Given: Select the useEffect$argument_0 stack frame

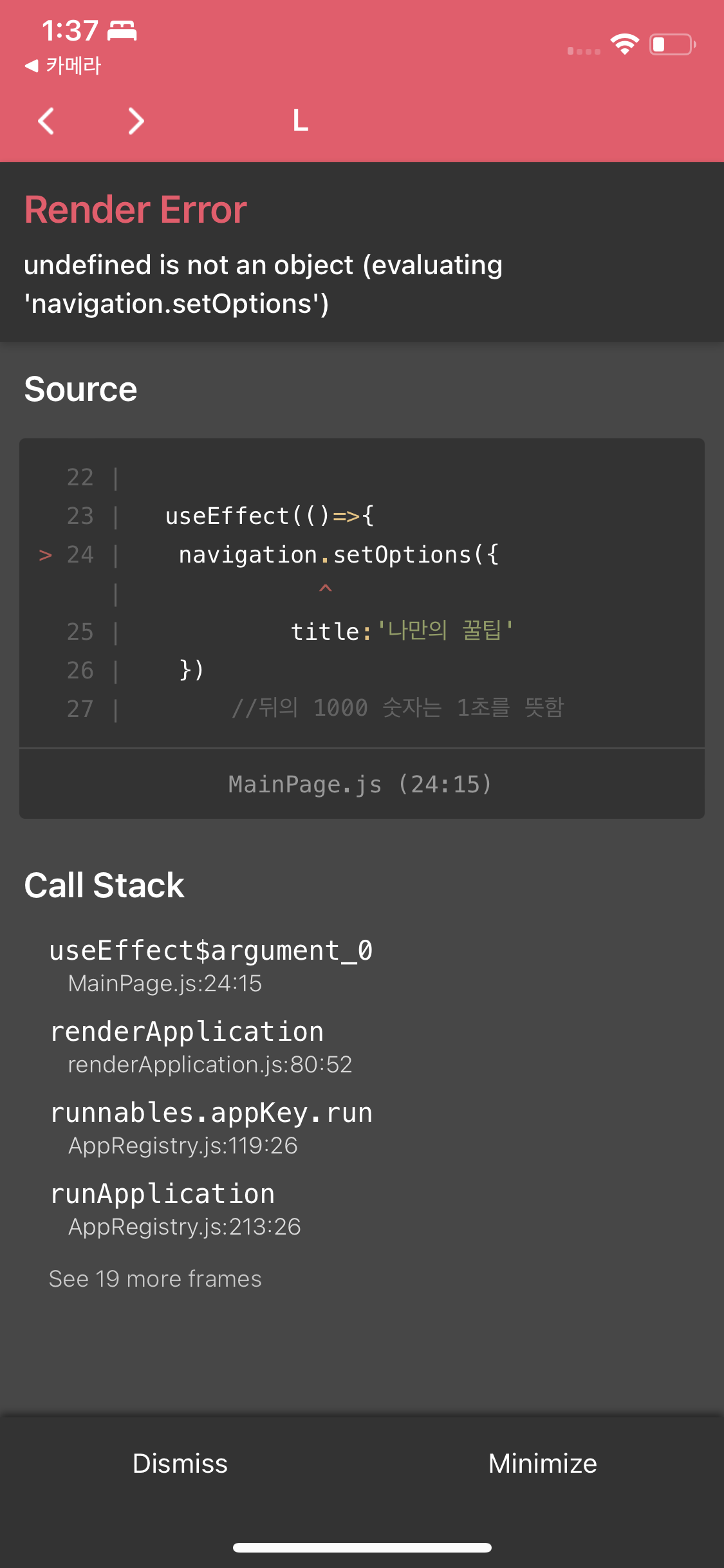Looking at the screenshot, I should pyautogui.click(x=211, y=965).
